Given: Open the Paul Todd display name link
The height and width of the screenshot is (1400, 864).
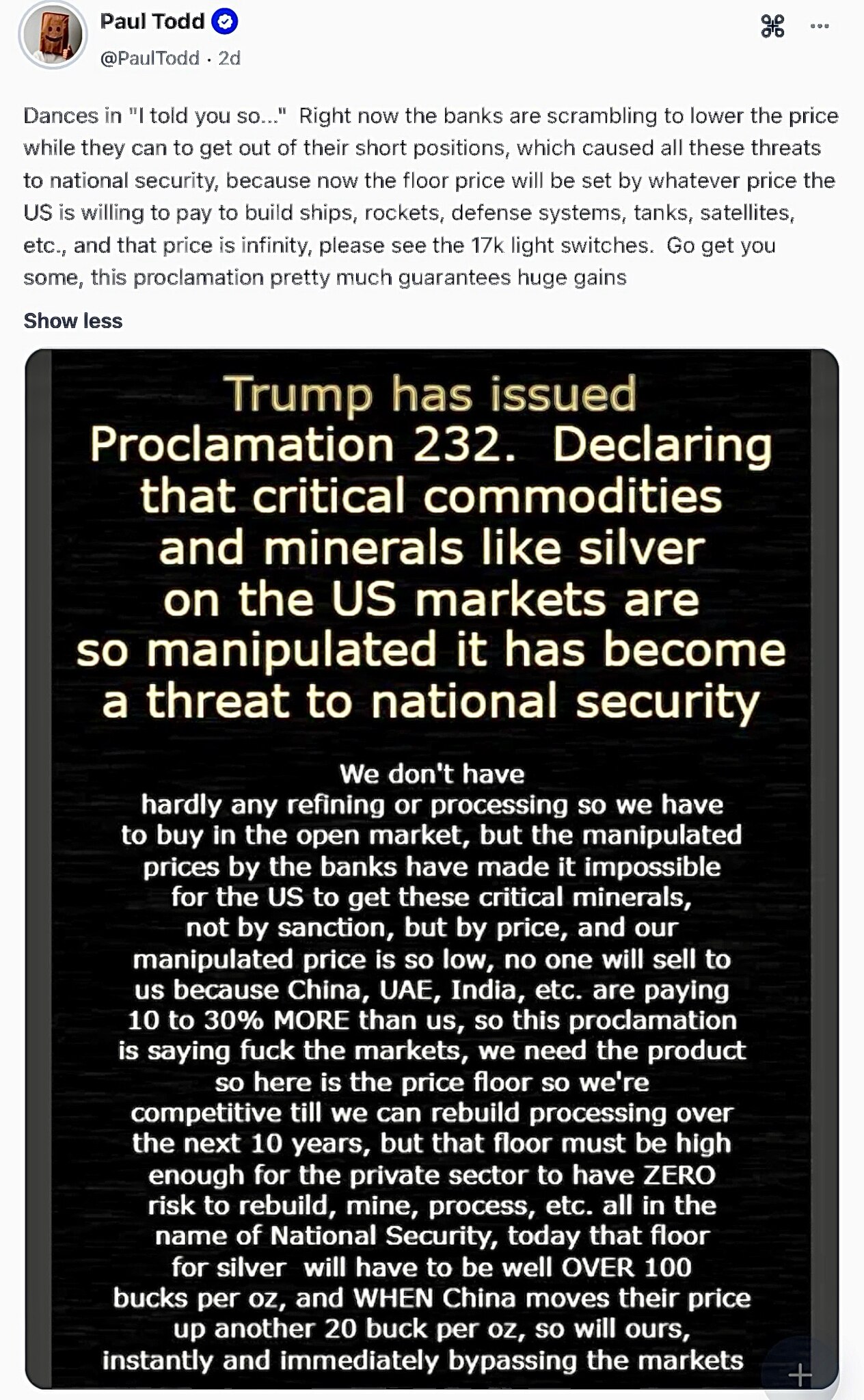Looking at the screenshot, I should [x=152, y=22].
